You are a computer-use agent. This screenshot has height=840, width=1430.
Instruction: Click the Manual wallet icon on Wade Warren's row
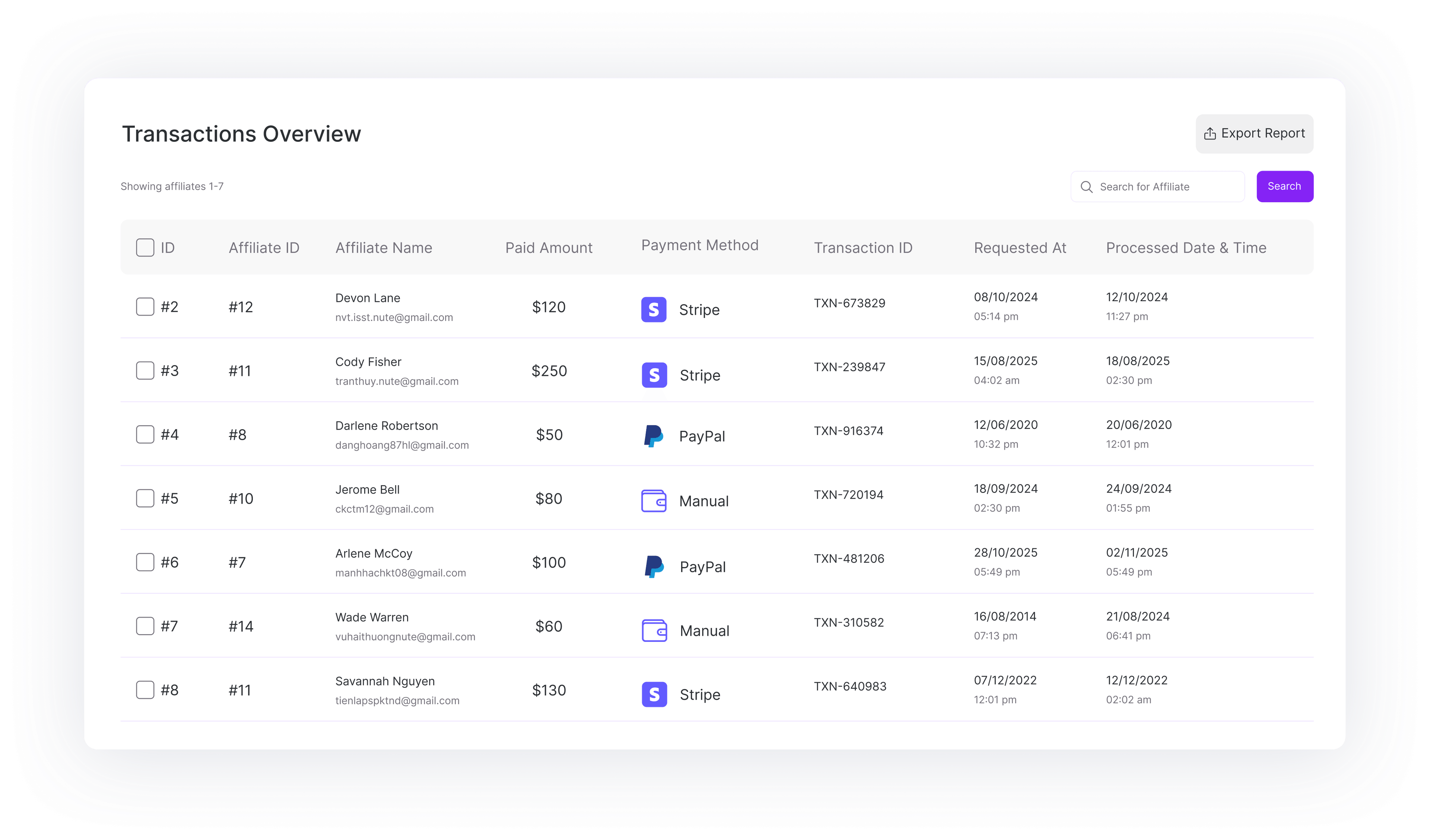(654, 630)
